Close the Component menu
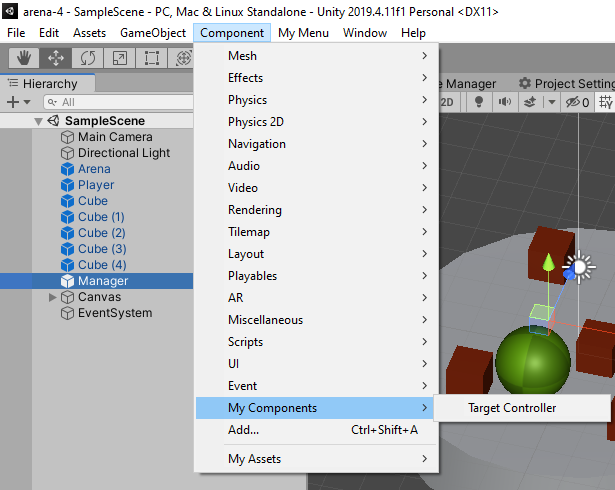This screenshot has width=615, height=490. point(232,33)
